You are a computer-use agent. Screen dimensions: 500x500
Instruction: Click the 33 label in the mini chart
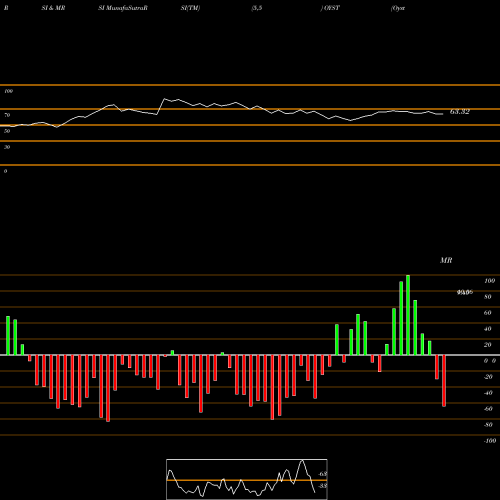[x=322, y=486]
